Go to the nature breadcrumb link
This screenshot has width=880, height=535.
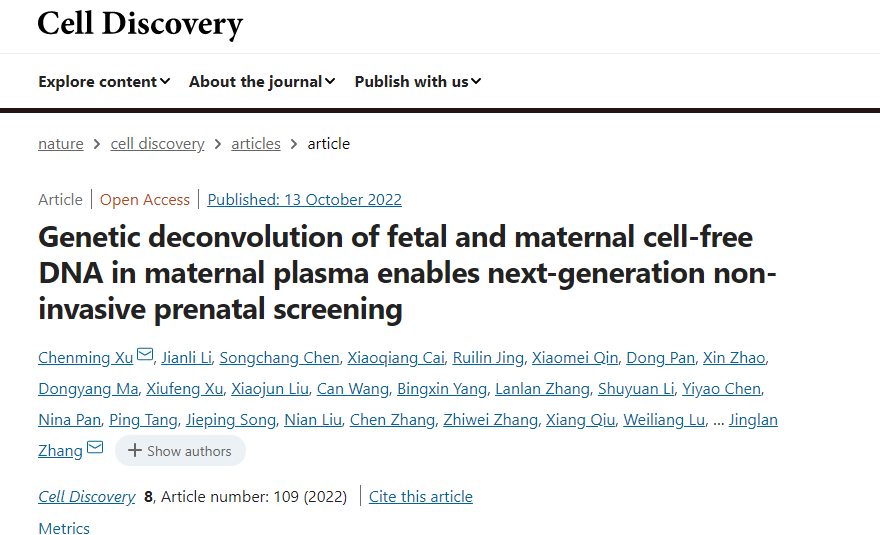coord(61,144)
